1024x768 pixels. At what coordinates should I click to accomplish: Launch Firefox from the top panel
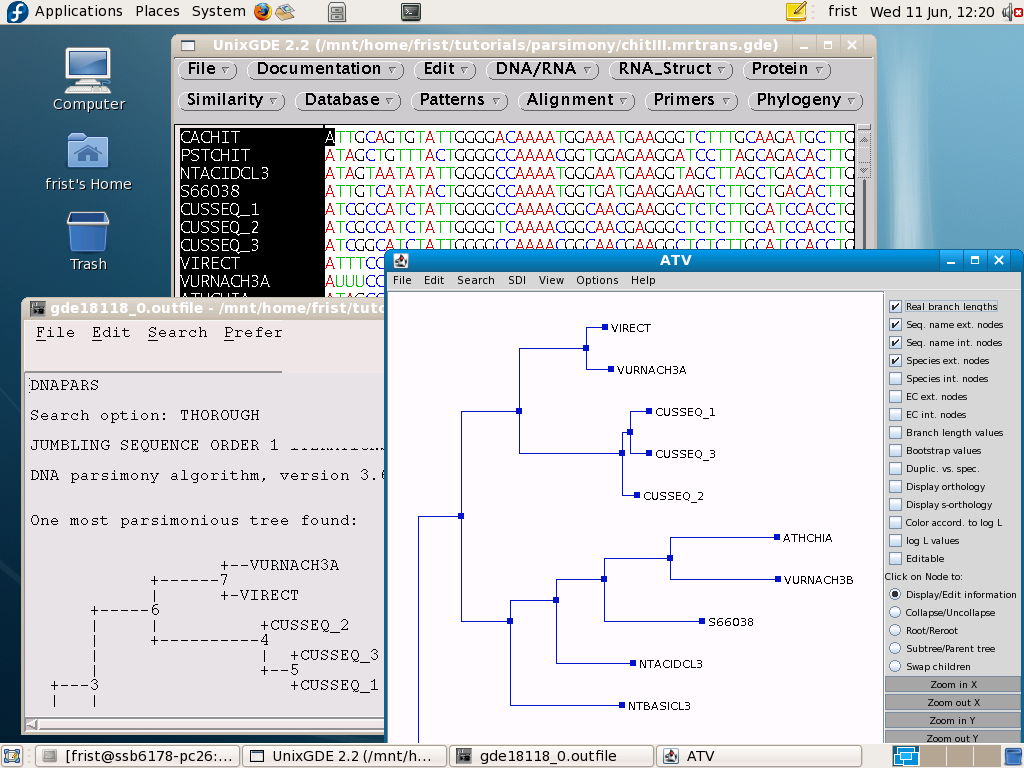tap(263, 12)
